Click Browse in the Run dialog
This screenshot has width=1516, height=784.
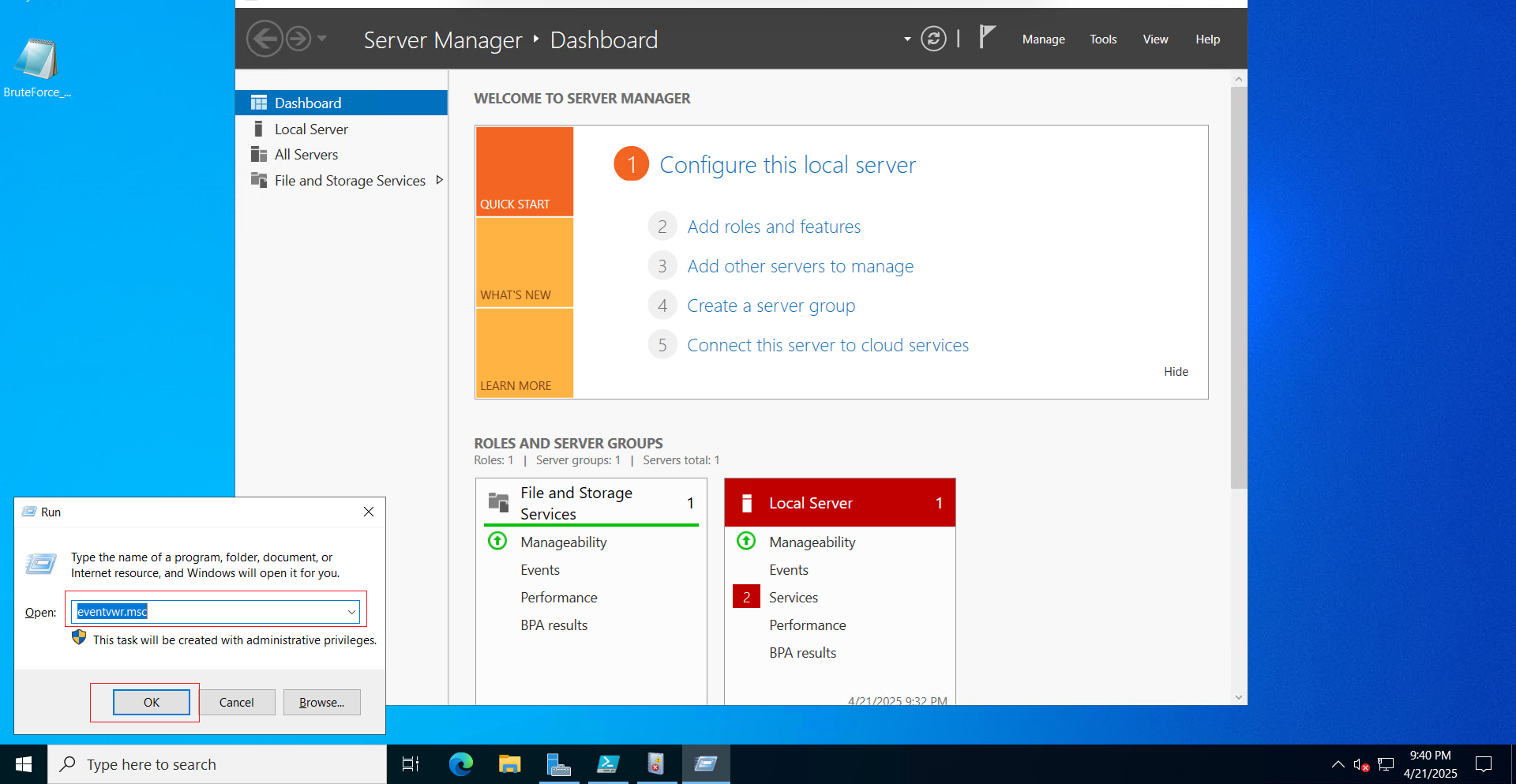[x=321, y=702]
